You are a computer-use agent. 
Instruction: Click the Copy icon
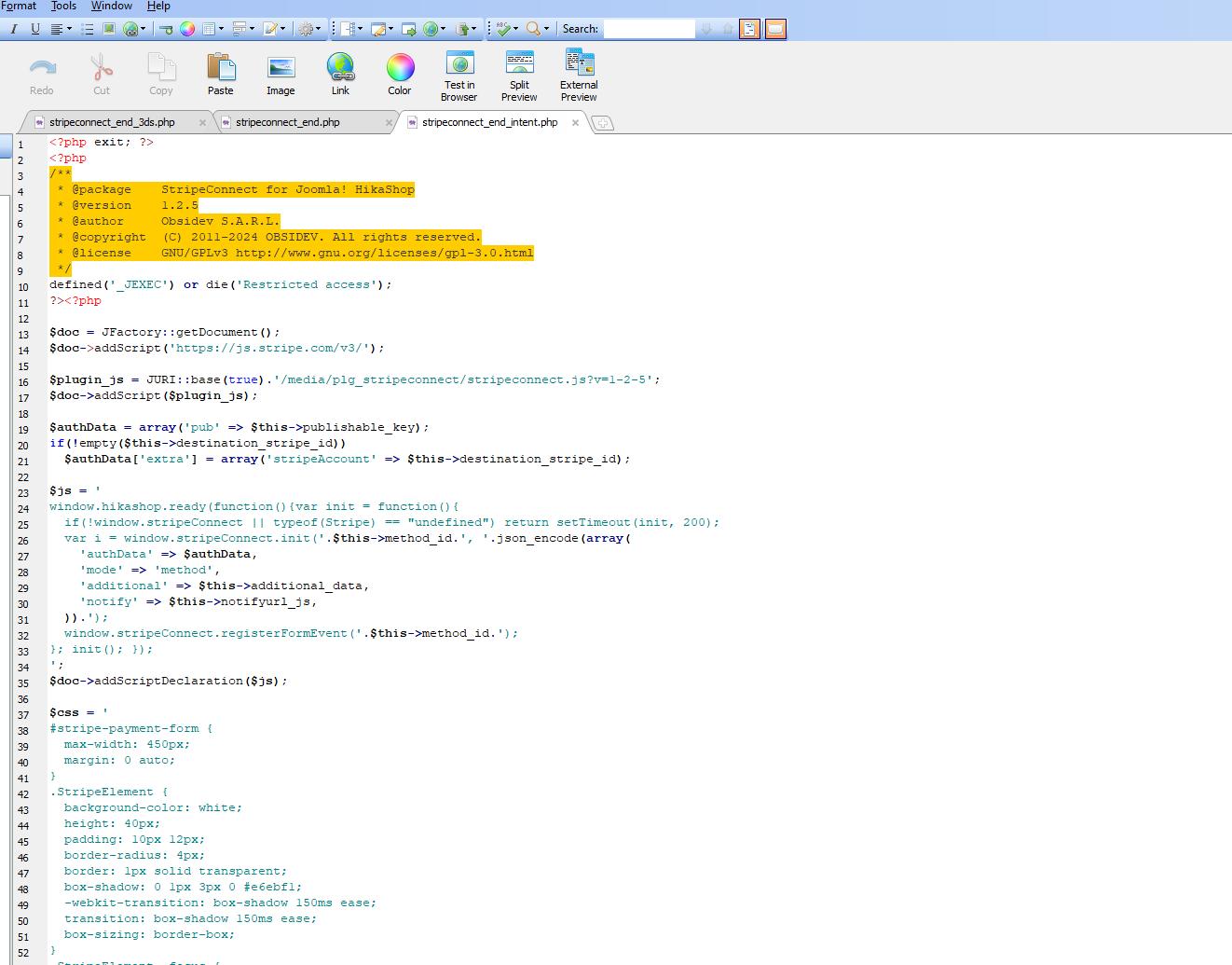click(x=161, y=74)
